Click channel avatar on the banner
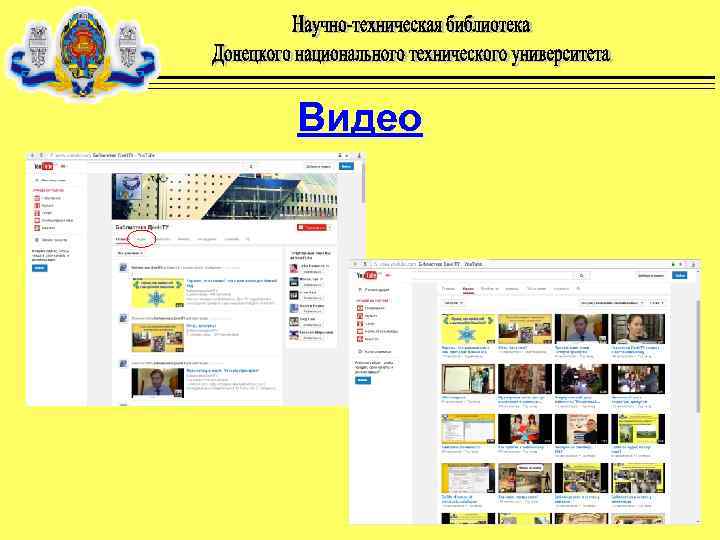 pyautogui.click(x=128, y=186)
